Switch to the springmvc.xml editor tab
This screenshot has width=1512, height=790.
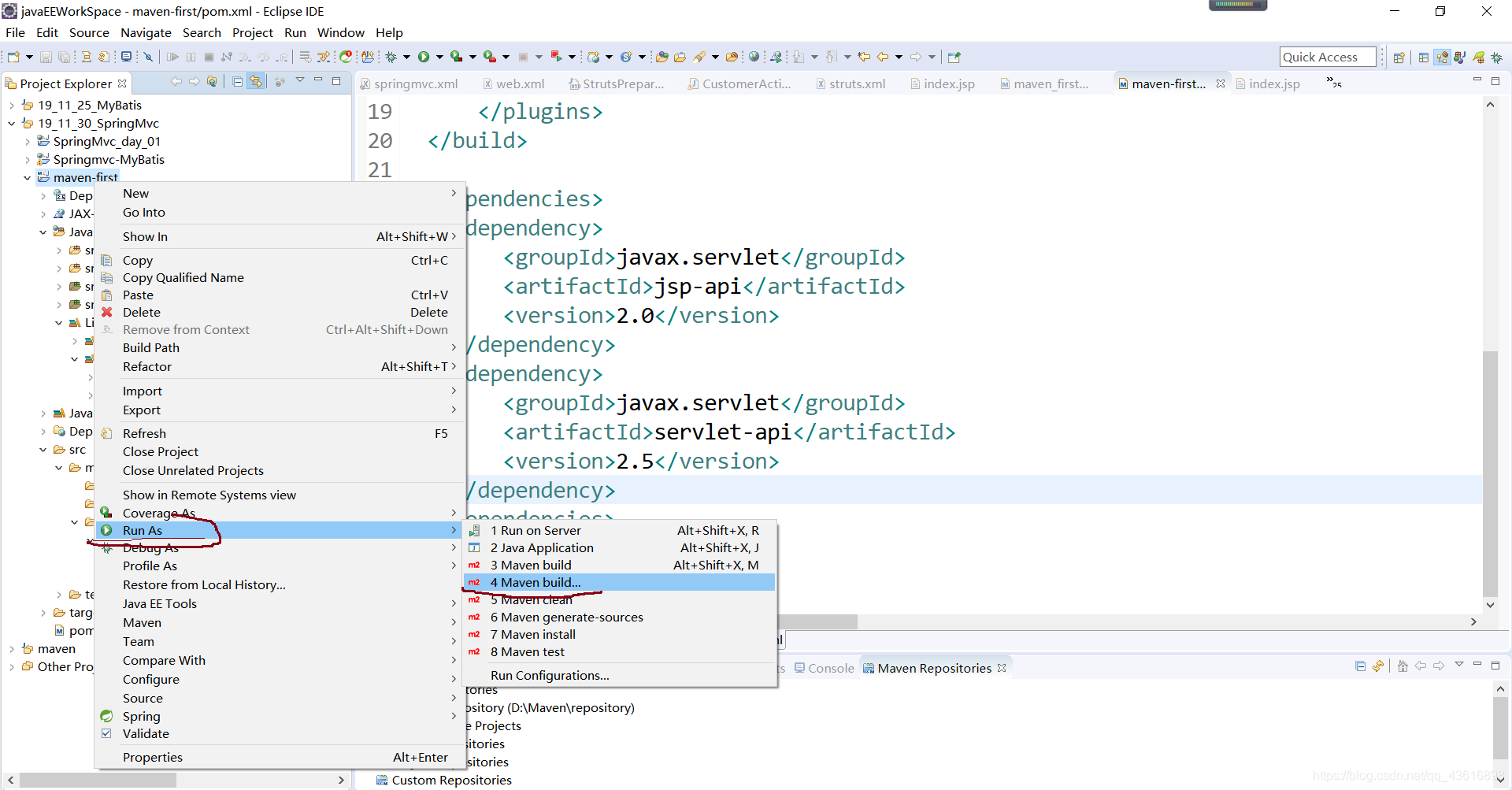(409, 83)
